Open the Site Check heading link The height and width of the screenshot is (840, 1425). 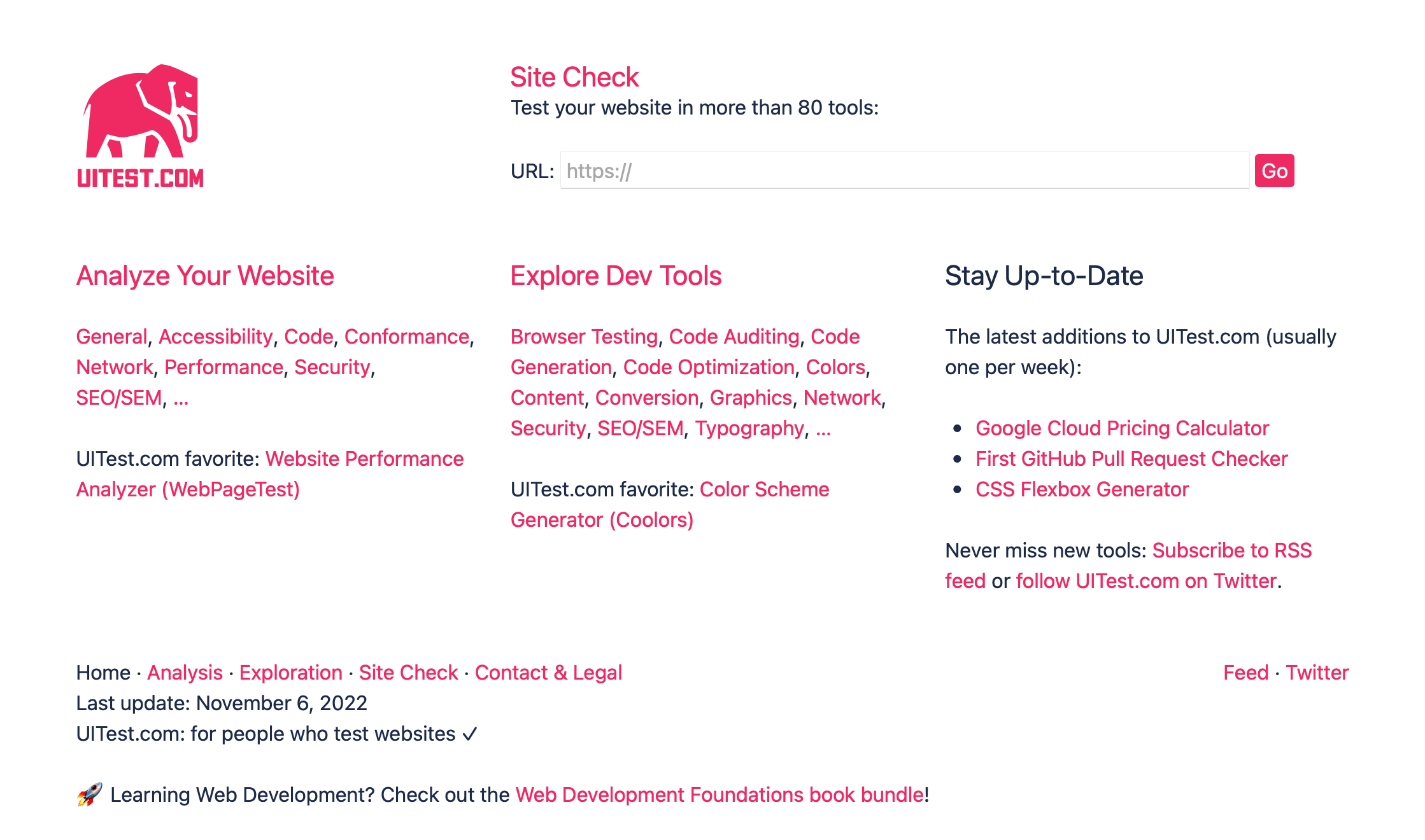574,77
